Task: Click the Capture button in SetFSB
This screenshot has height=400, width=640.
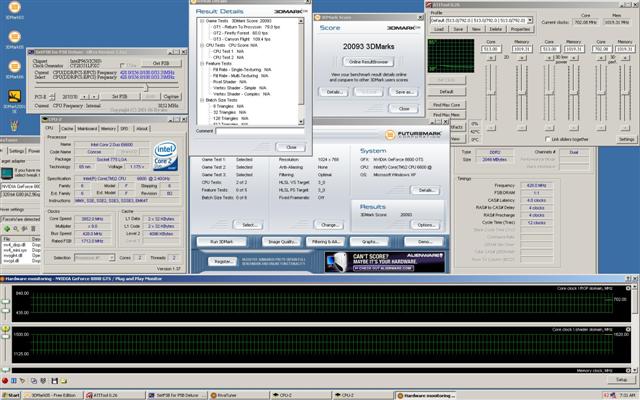Action: (171, 97)
